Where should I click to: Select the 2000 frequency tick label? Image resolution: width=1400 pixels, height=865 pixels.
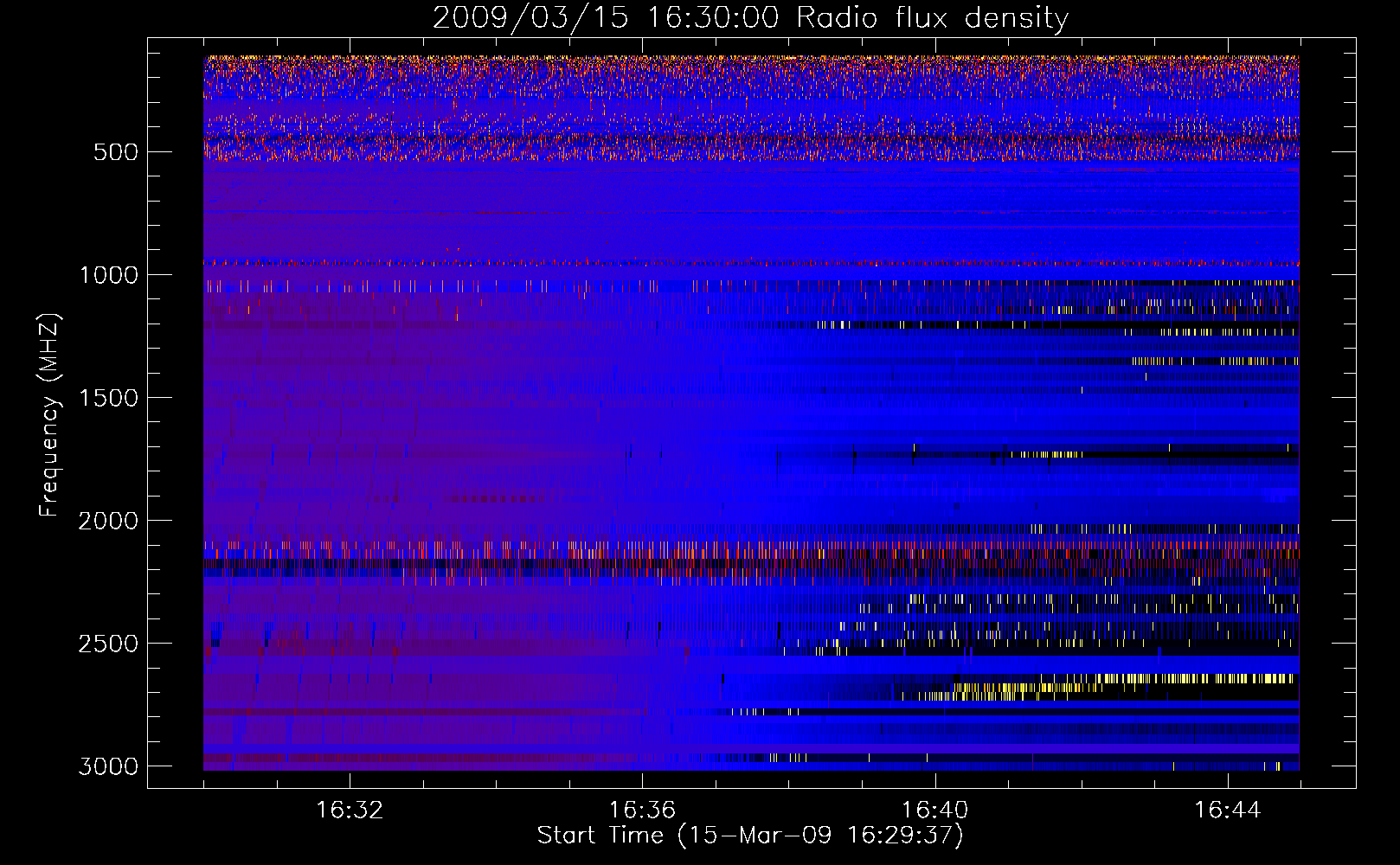tap(108, 521)
